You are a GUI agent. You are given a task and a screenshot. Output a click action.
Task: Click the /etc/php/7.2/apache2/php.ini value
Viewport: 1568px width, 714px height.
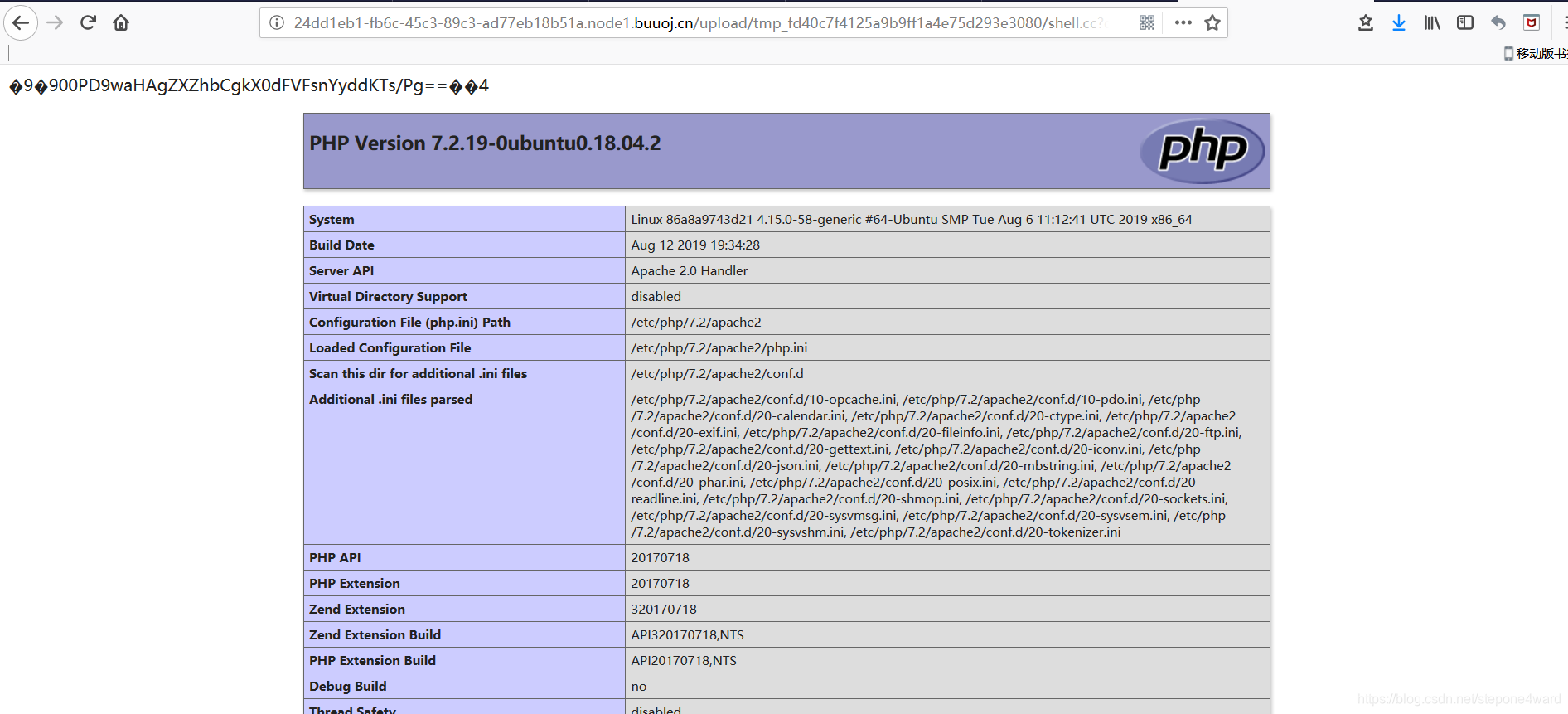tap(719, 348)
